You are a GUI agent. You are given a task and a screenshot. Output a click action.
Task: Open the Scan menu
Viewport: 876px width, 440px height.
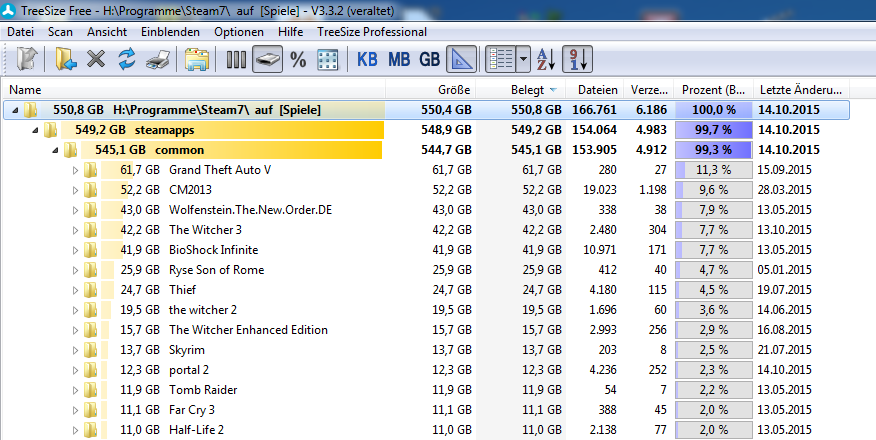(x=60, y=32)
